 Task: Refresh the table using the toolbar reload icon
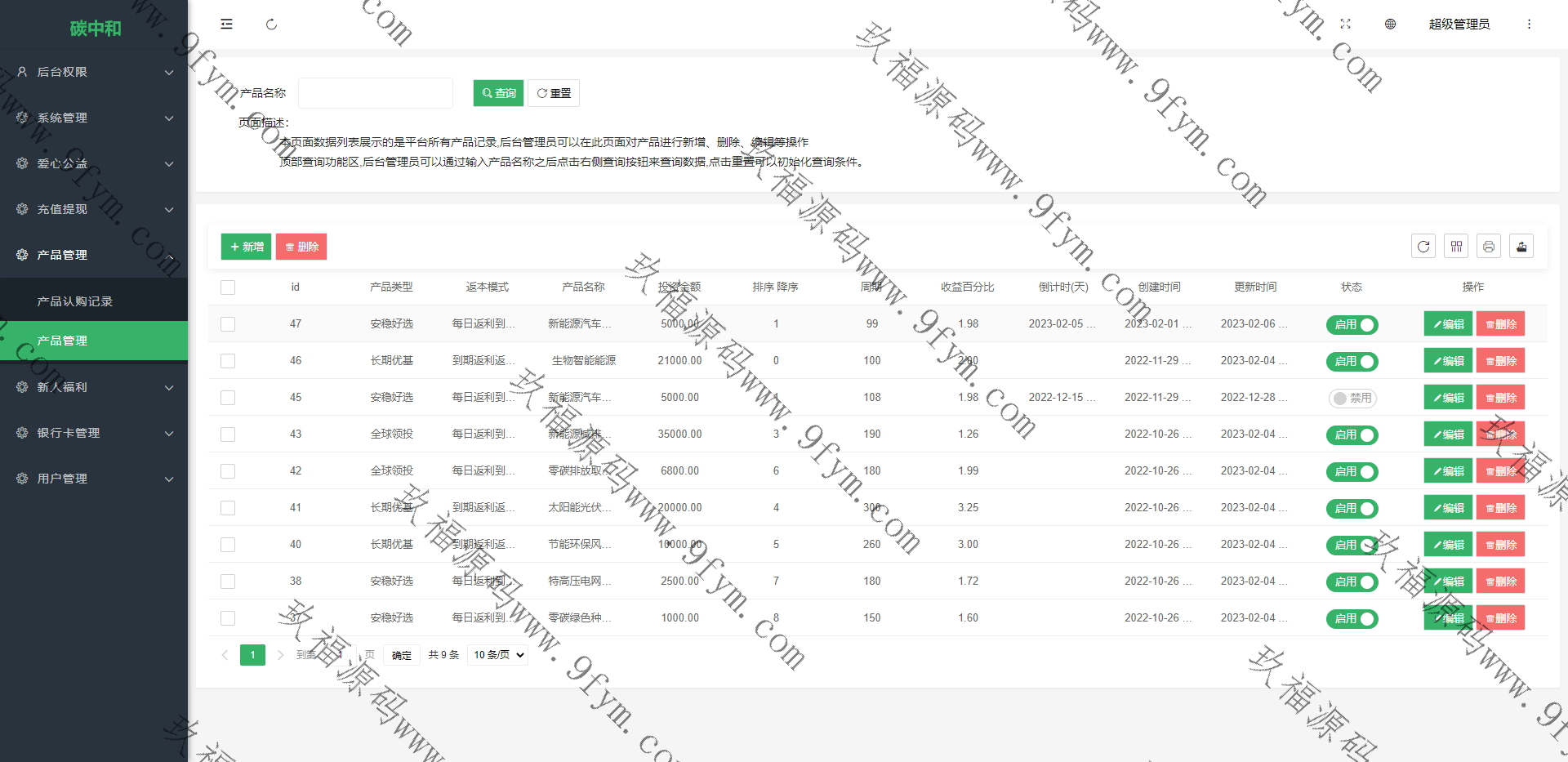1423,247
